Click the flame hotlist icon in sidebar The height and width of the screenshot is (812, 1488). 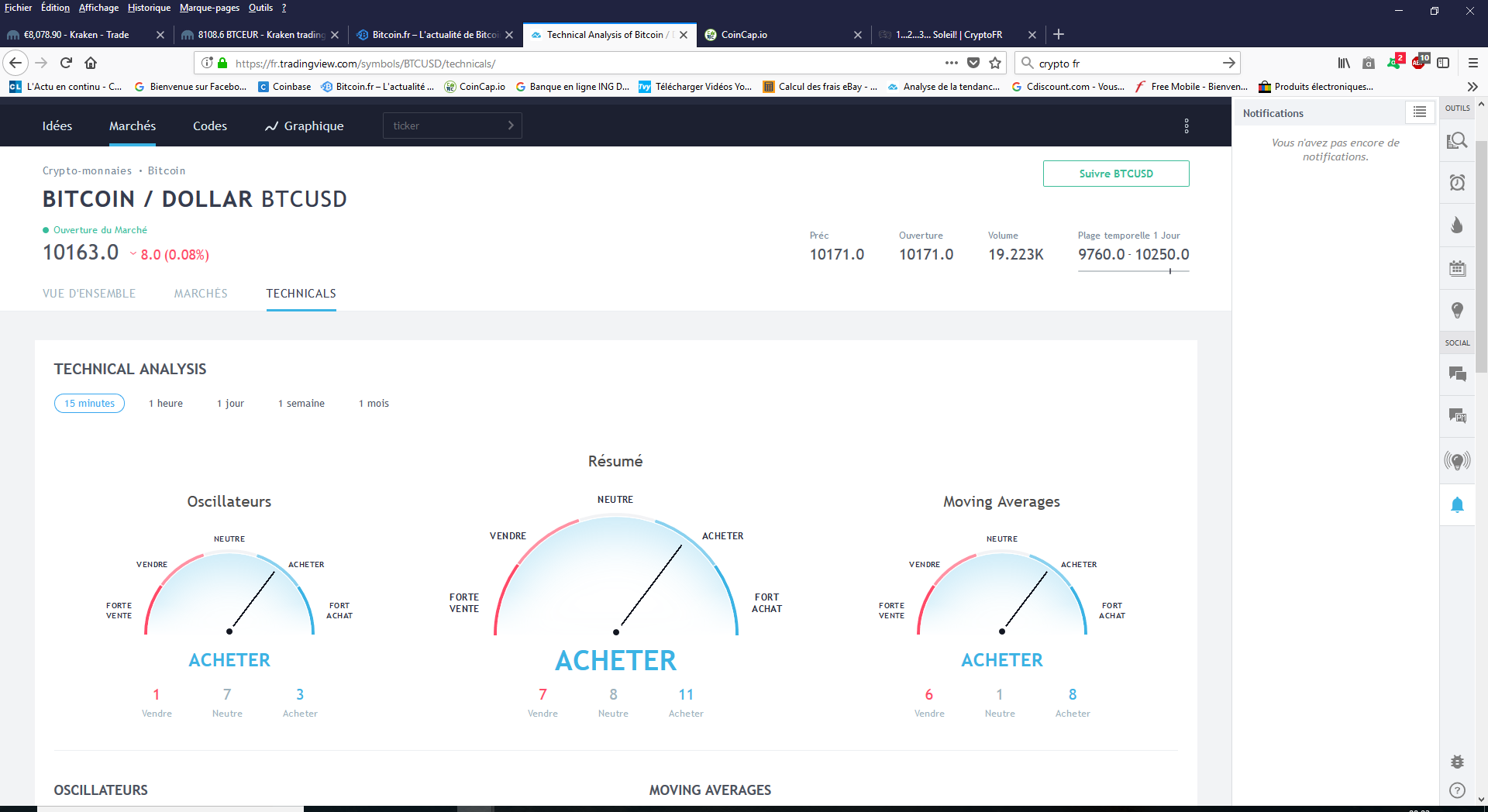point(1457,225)
